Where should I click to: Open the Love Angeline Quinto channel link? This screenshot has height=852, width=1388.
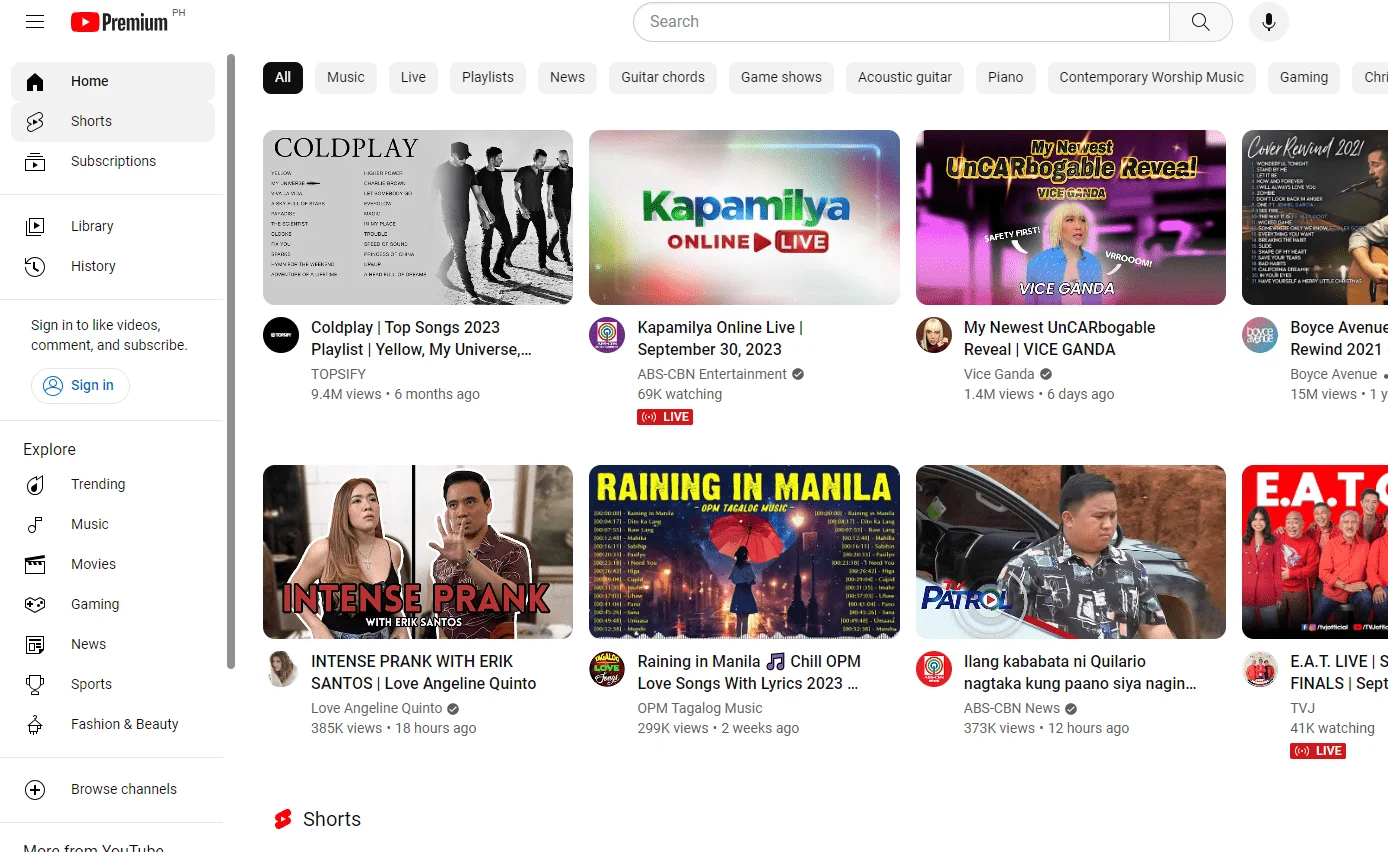click(x=376, y=708)
